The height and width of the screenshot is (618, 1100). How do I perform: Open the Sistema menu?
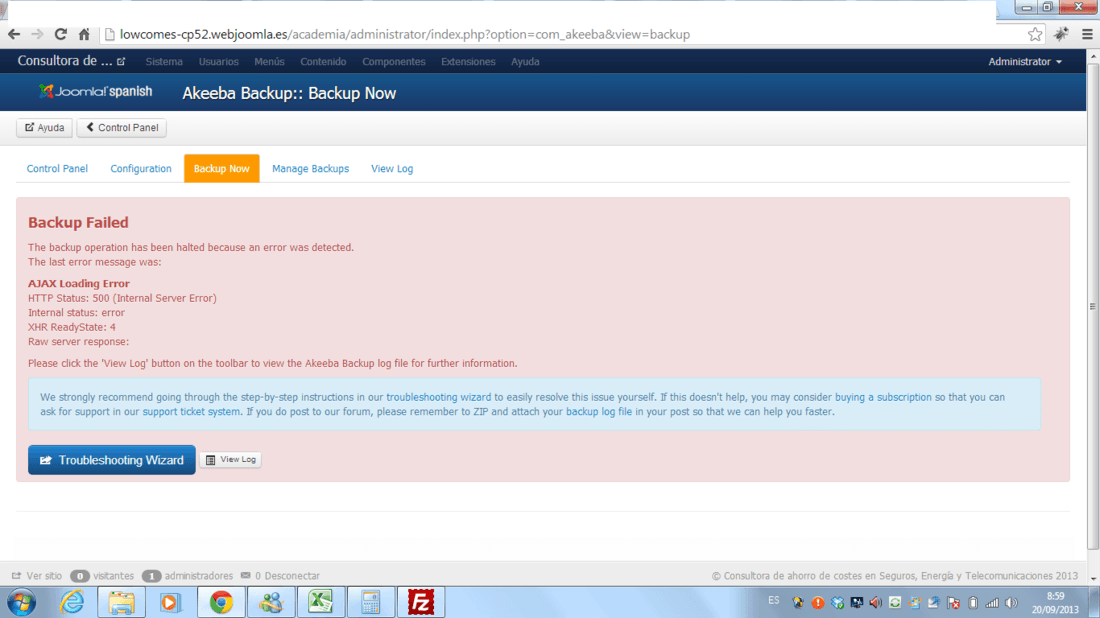point(164,62)
